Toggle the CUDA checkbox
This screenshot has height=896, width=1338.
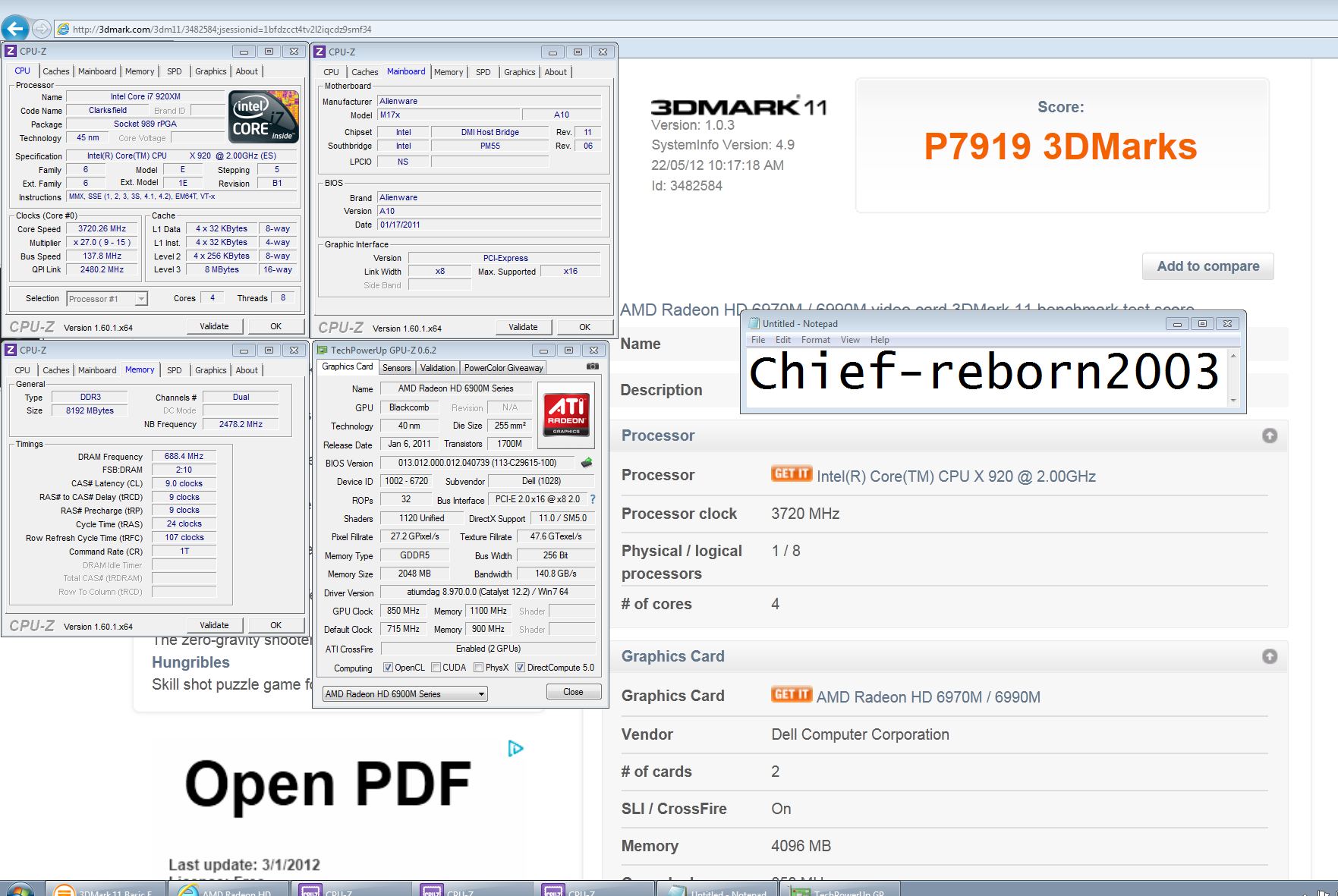pyautogui.click(x=436, y=668)
